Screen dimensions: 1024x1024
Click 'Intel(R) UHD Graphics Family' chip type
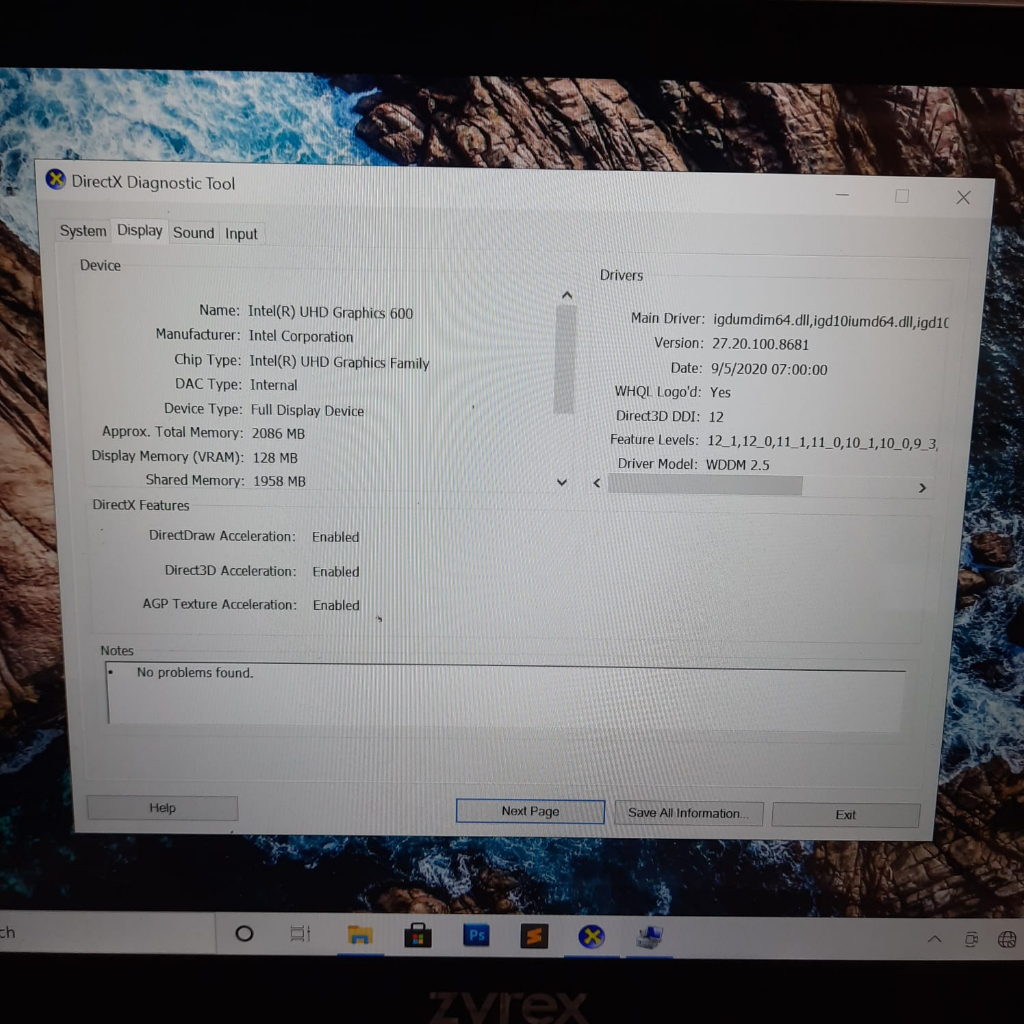pyautogui.click(x=340, y=362)
